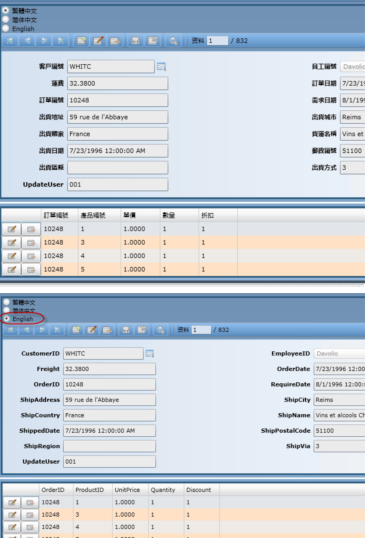Click the Quantity column header

[166, 490]
